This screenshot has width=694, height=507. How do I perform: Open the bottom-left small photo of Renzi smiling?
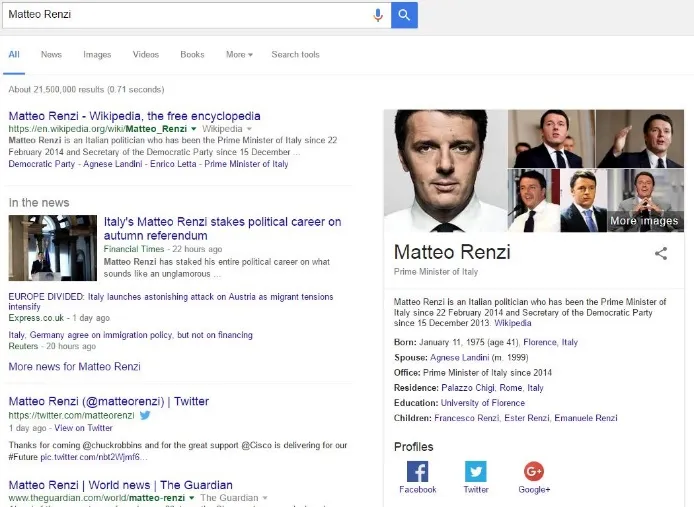tap(534, 201)
